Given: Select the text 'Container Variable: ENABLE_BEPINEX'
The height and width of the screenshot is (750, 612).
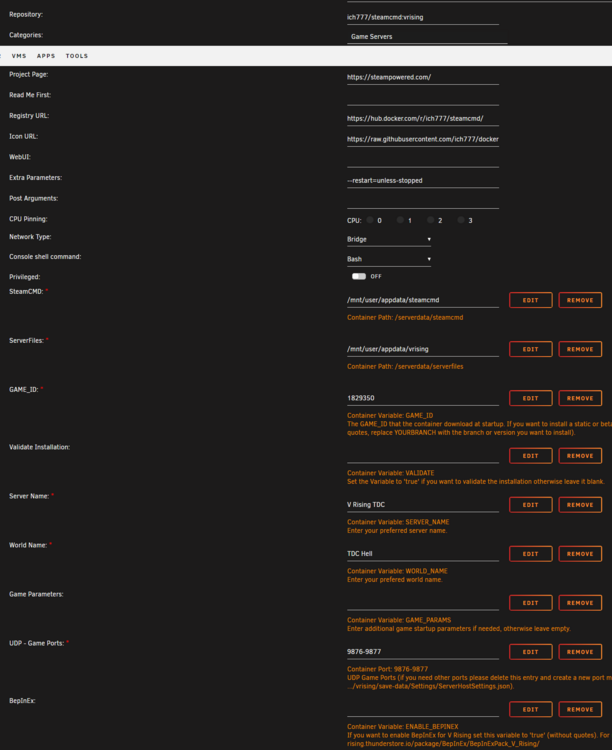Looking at the screenshot, I should pos(402,727).
